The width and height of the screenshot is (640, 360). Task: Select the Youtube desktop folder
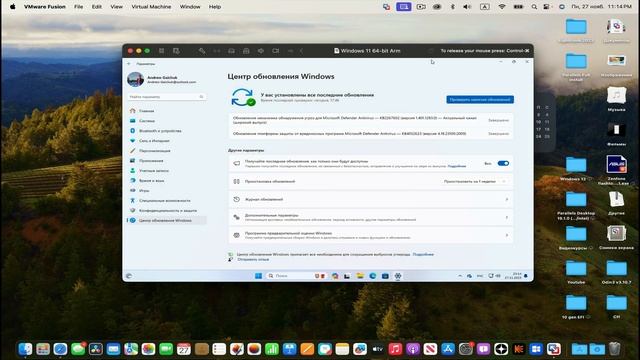pos(576,271)
